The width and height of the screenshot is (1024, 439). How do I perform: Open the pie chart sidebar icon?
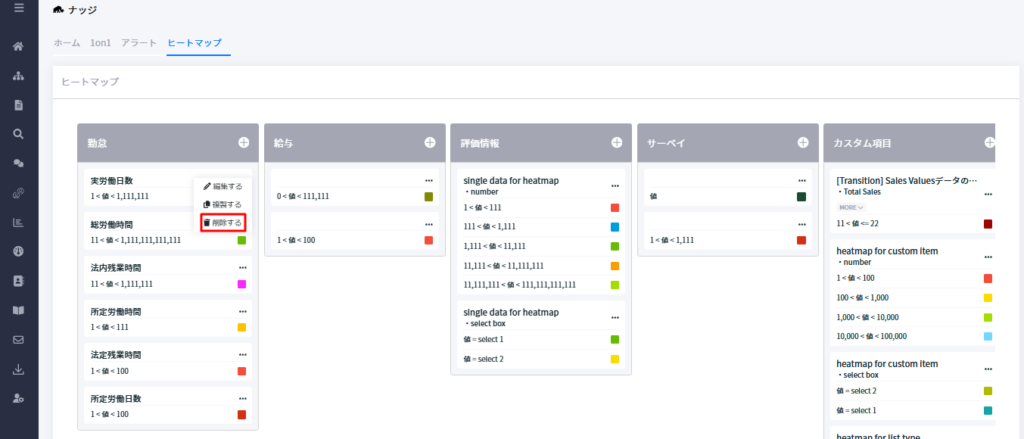click(18, 252)
